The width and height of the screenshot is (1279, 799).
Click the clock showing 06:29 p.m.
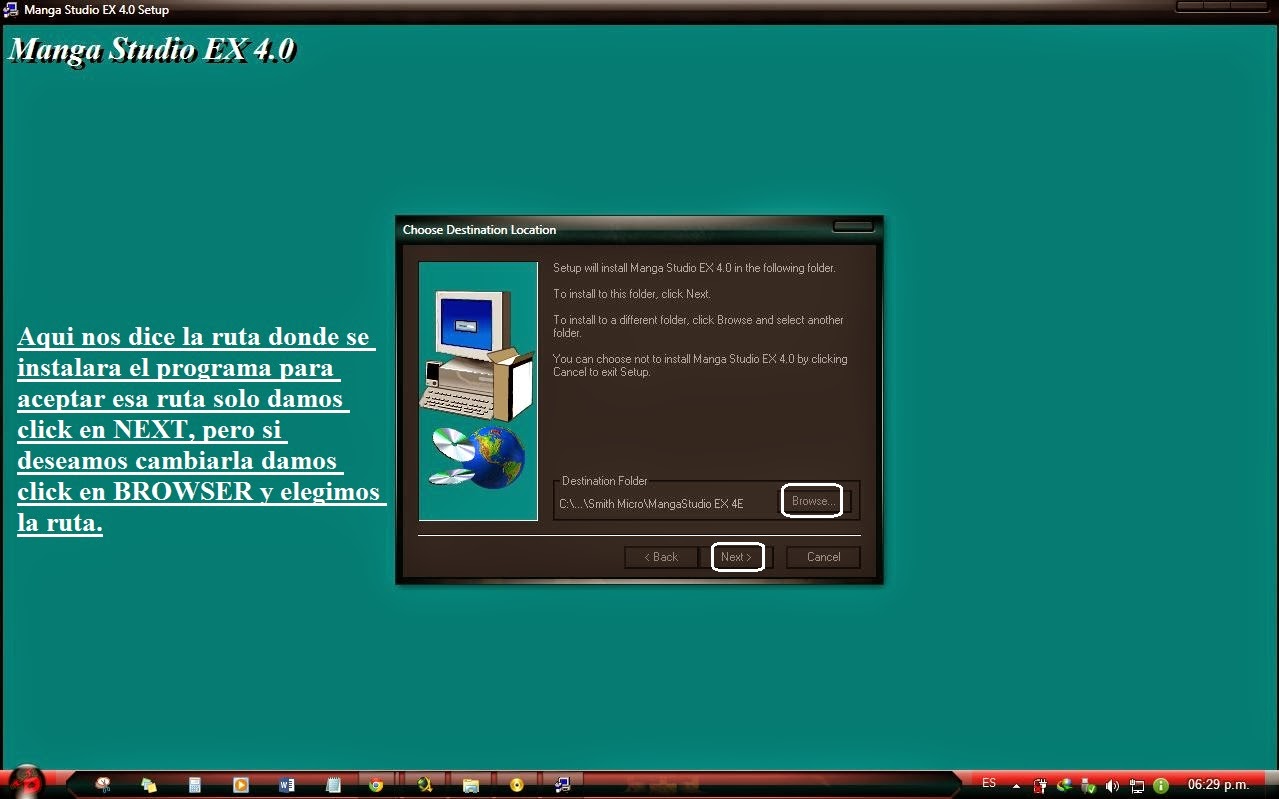tap(1218, 785)
